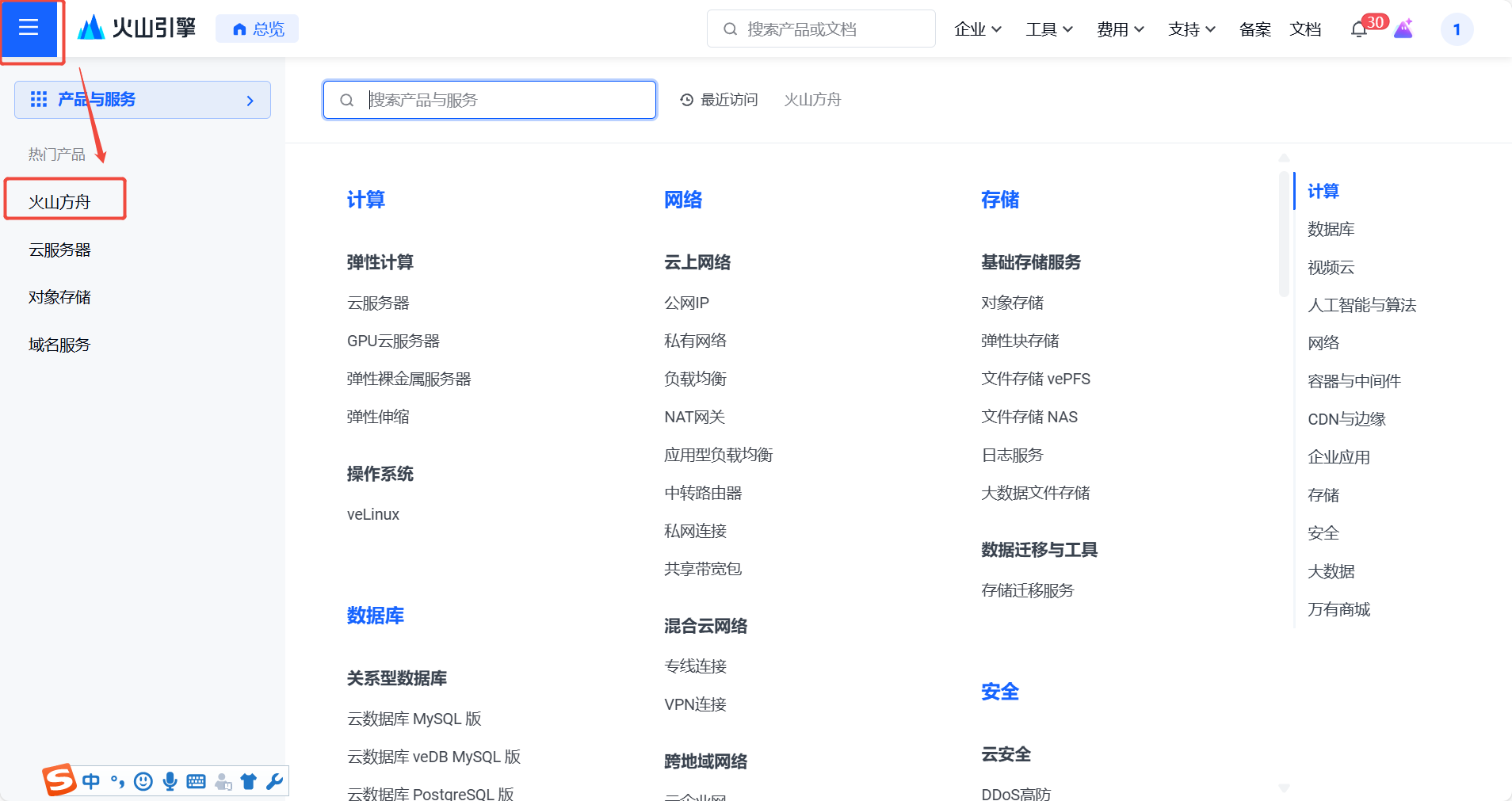Open 专线连接 product
Image resolution: width=1512 pixels, height=801 pixels.
tap(696, 666)
